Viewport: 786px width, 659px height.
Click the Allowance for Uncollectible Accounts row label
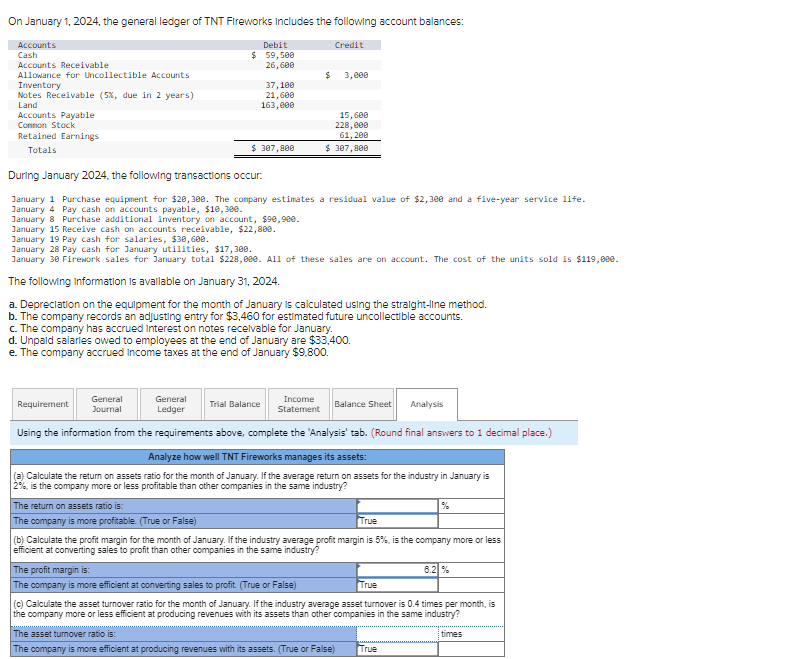[104, 75]
